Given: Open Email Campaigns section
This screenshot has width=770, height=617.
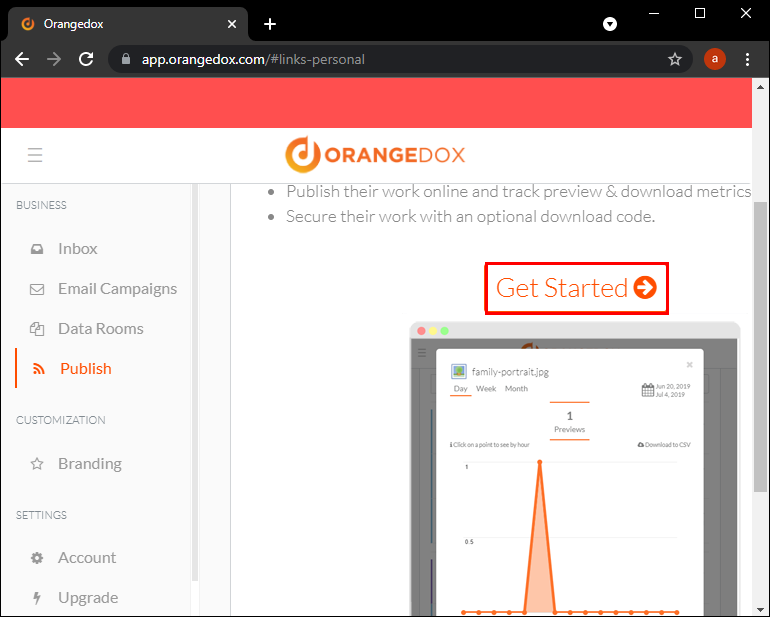Looking at the screenshot, I should coord(117,289).
